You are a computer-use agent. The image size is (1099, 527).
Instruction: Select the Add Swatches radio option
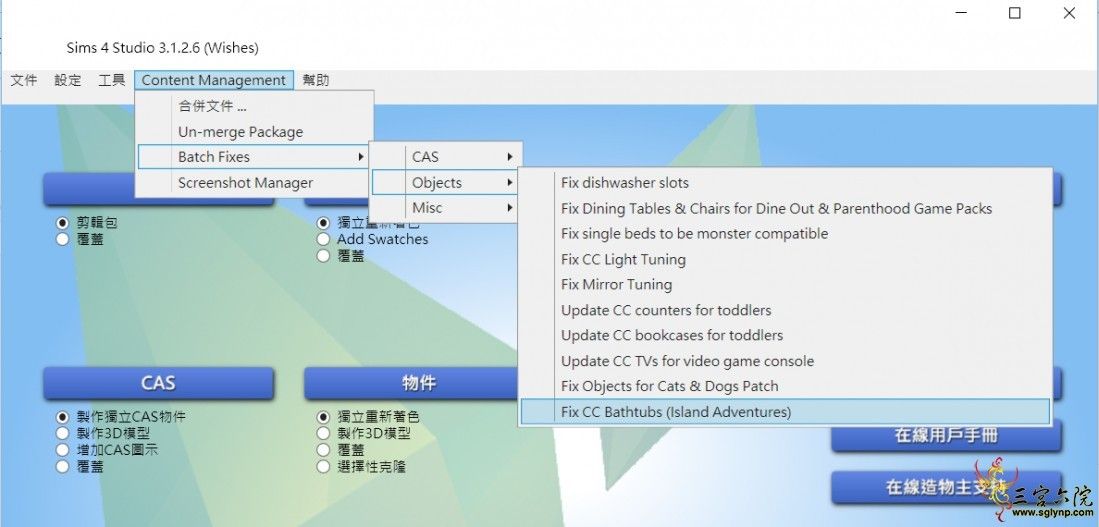pos(323,239)
